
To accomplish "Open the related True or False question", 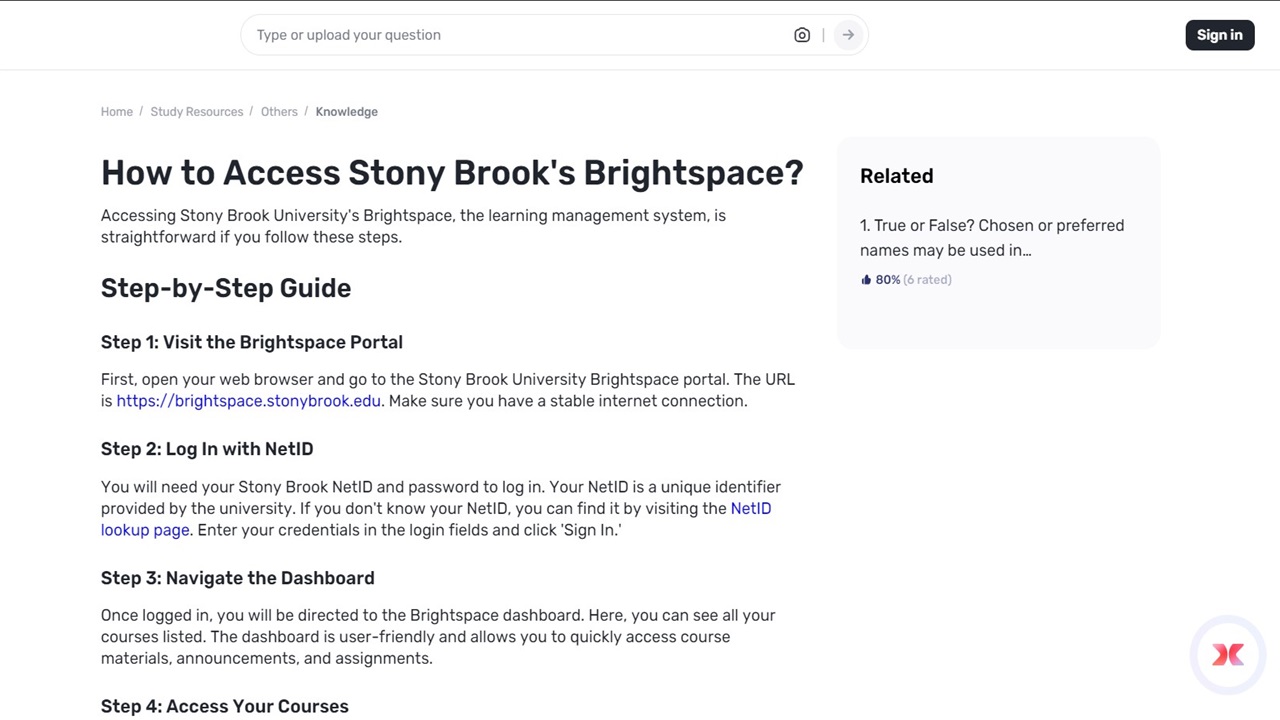I will click(991, 237).
